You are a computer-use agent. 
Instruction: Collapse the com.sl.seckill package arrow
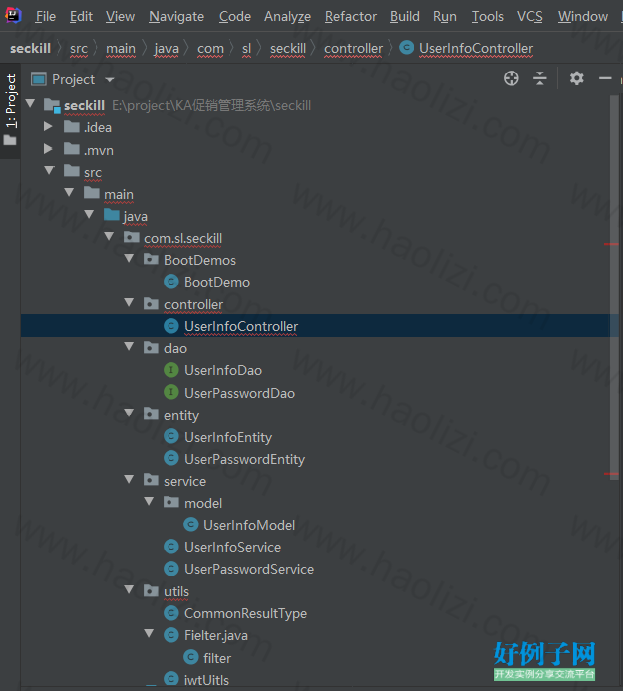[109, 237]
